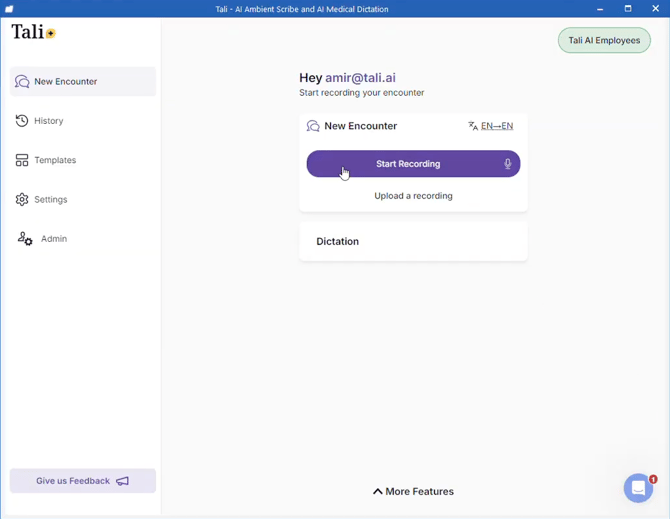The image size is (670, 519).
Task: Open the chat support bubble
Action: pos(638,488)
